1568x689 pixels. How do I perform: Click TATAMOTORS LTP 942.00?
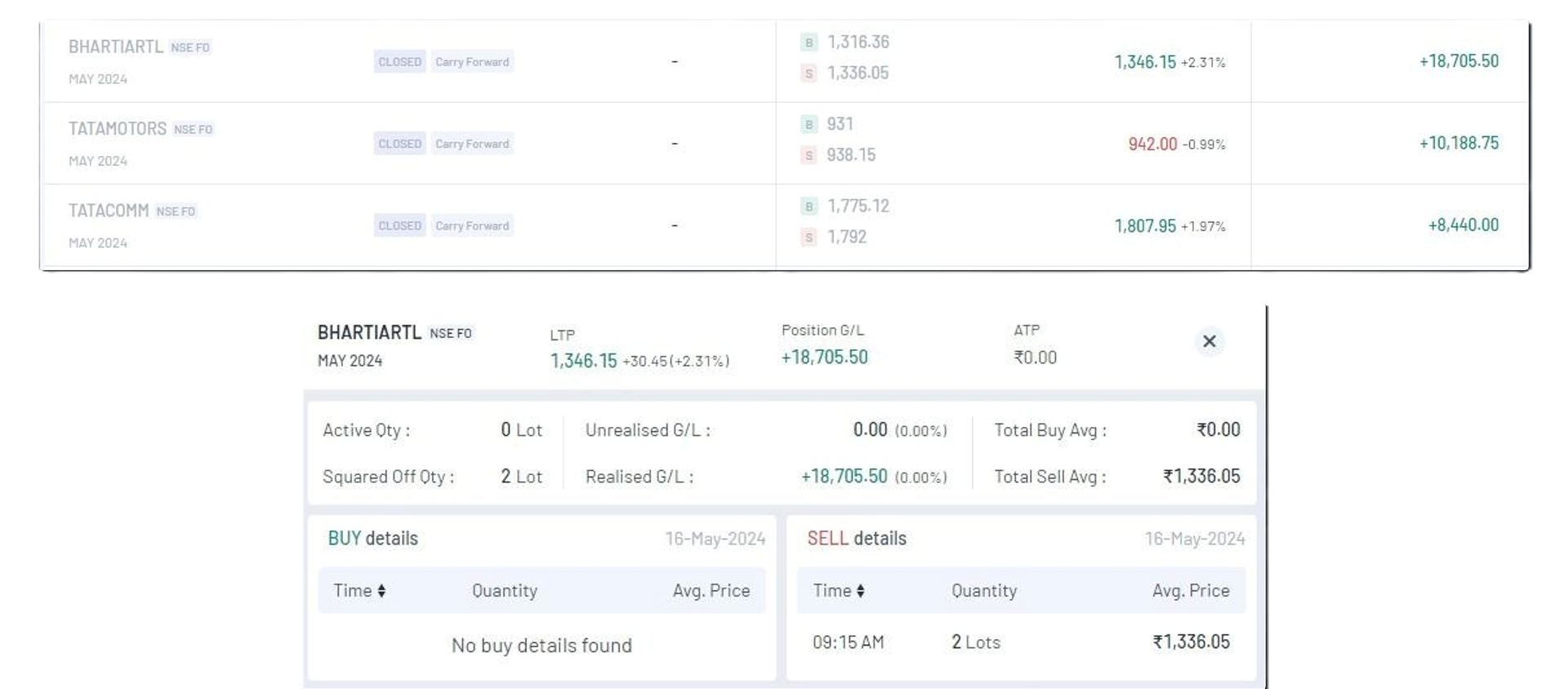[x=1152, y=144]
